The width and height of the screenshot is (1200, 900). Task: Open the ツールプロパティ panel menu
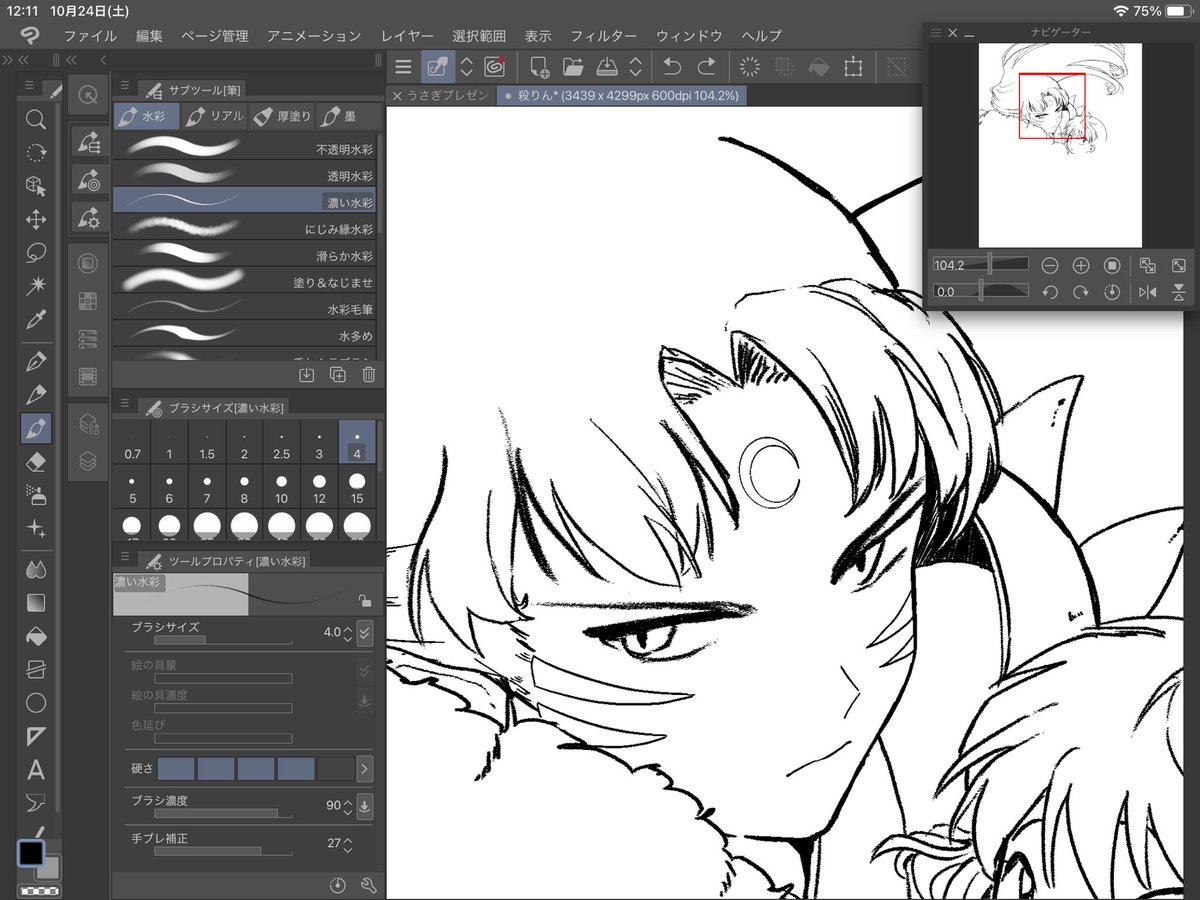(125, 559)
